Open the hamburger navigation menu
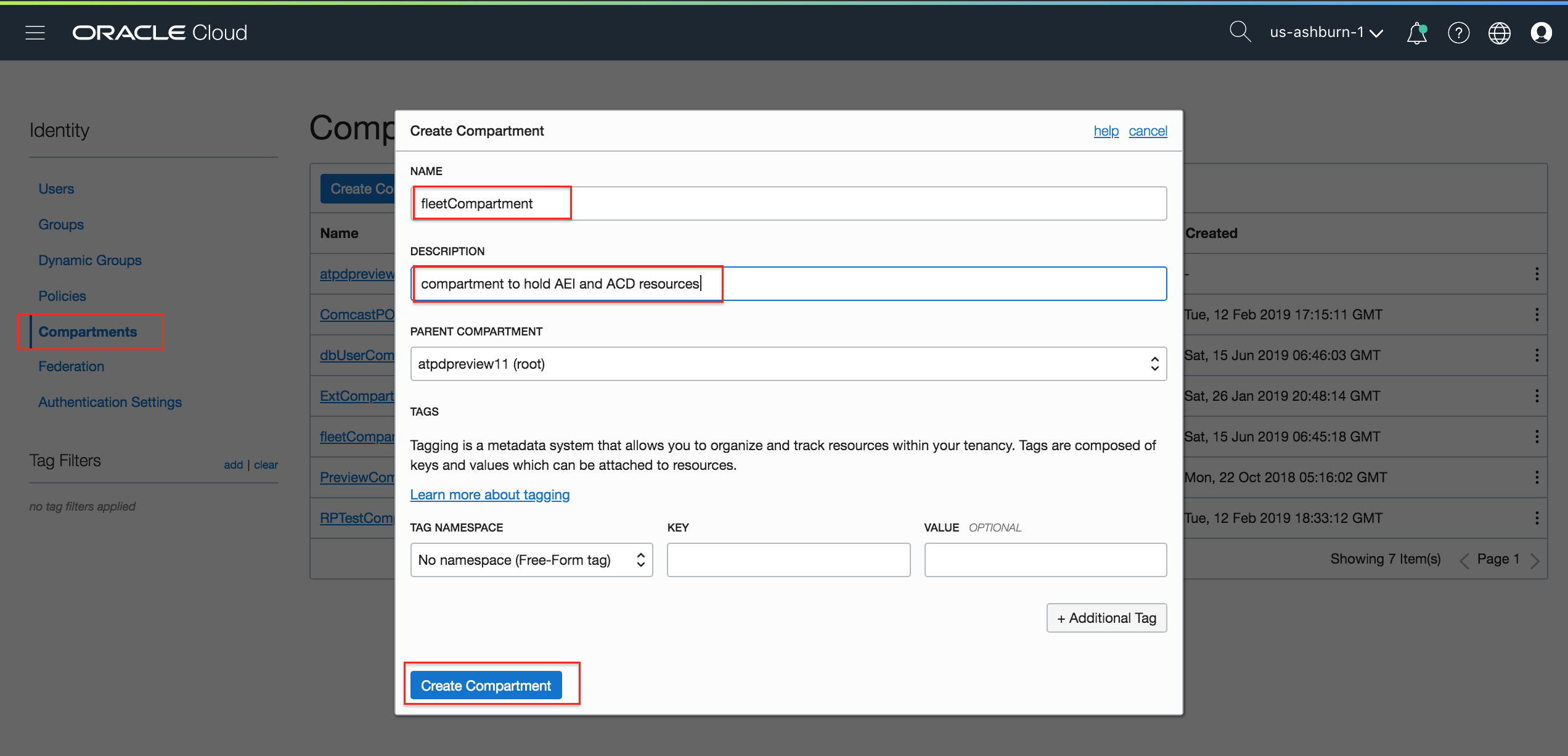 pos(35,33)
